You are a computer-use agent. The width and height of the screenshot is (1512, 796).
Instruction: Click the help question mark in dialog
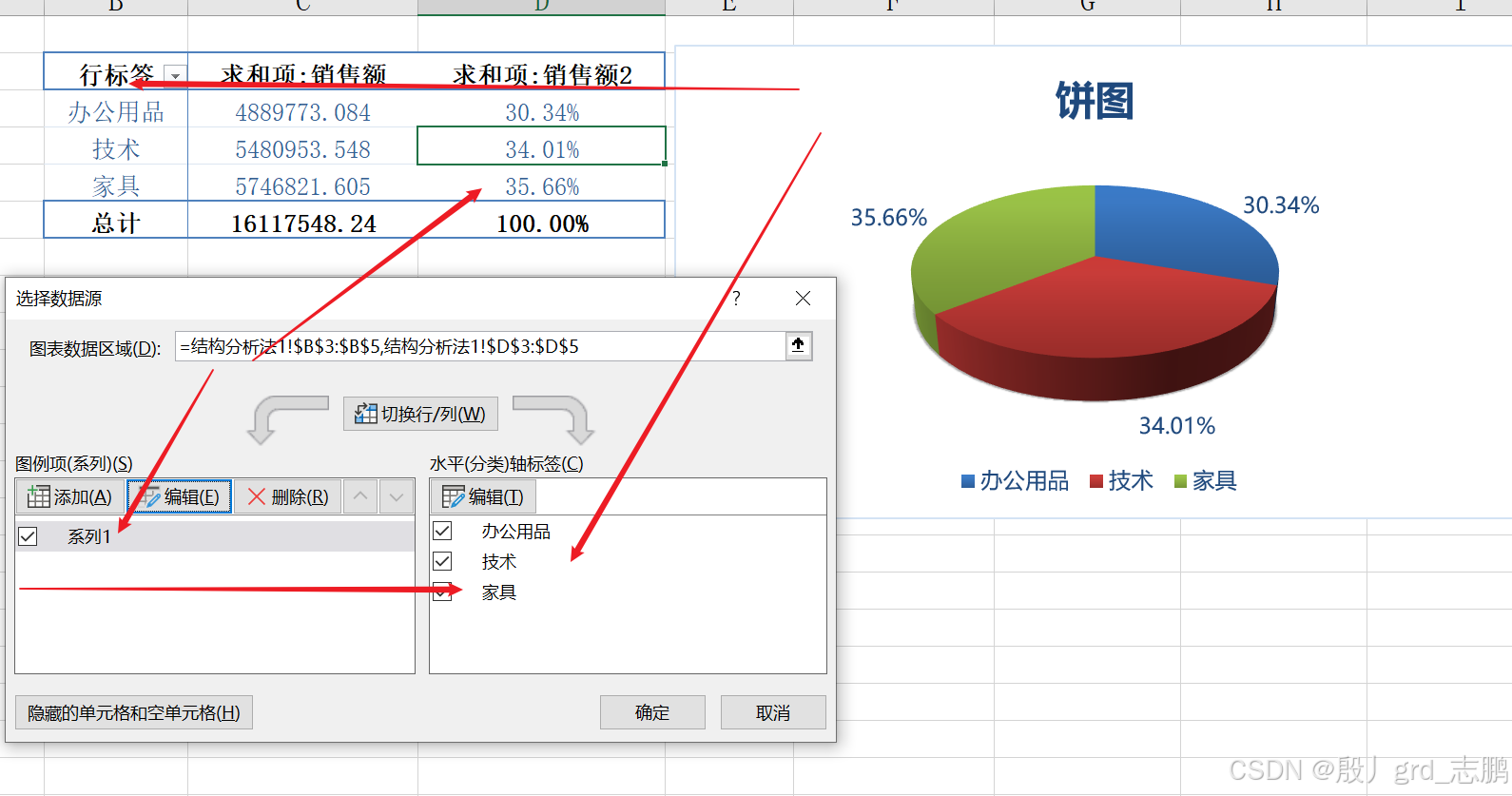[736, 299]
